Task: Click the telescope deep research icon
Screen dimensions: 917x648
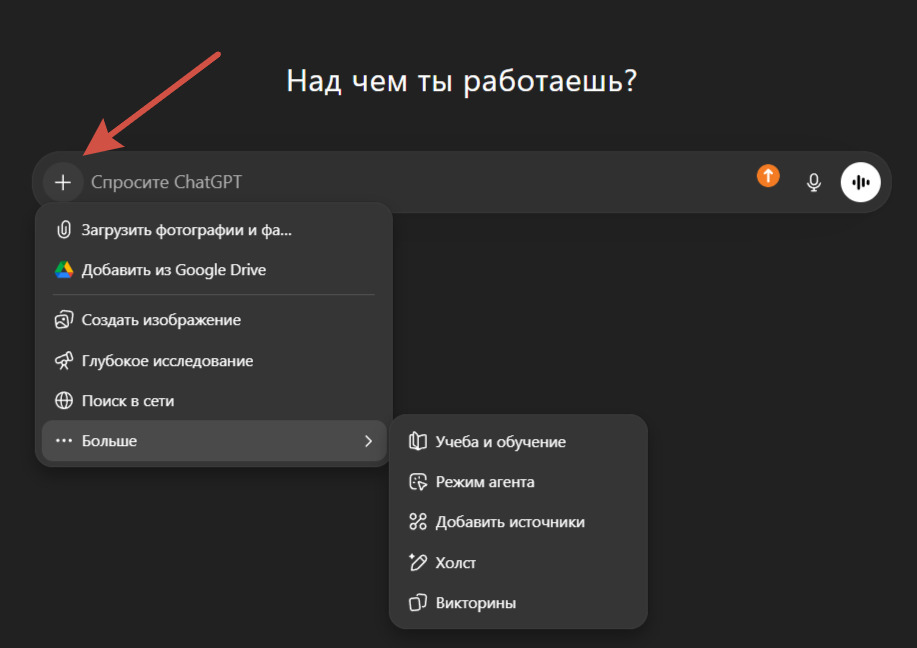Action: coord(64,361)
